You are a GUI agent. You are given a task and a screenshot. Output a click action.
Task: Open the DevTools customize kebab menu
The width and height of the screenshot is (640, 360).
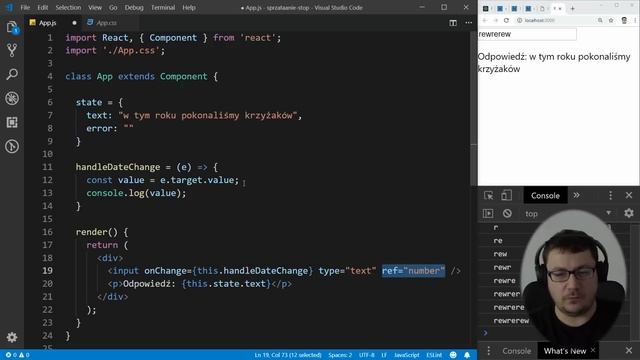pyautogui.click(x=611, y=196)
